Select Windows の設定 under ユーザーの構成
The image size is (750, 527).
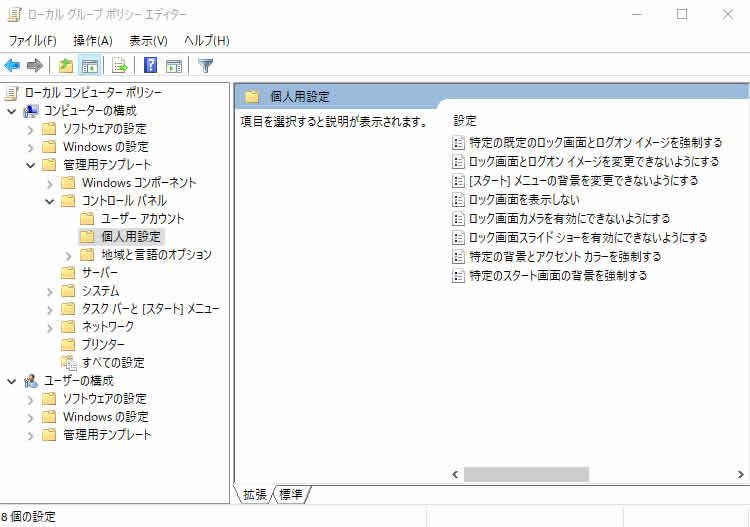tap(106, 417)
